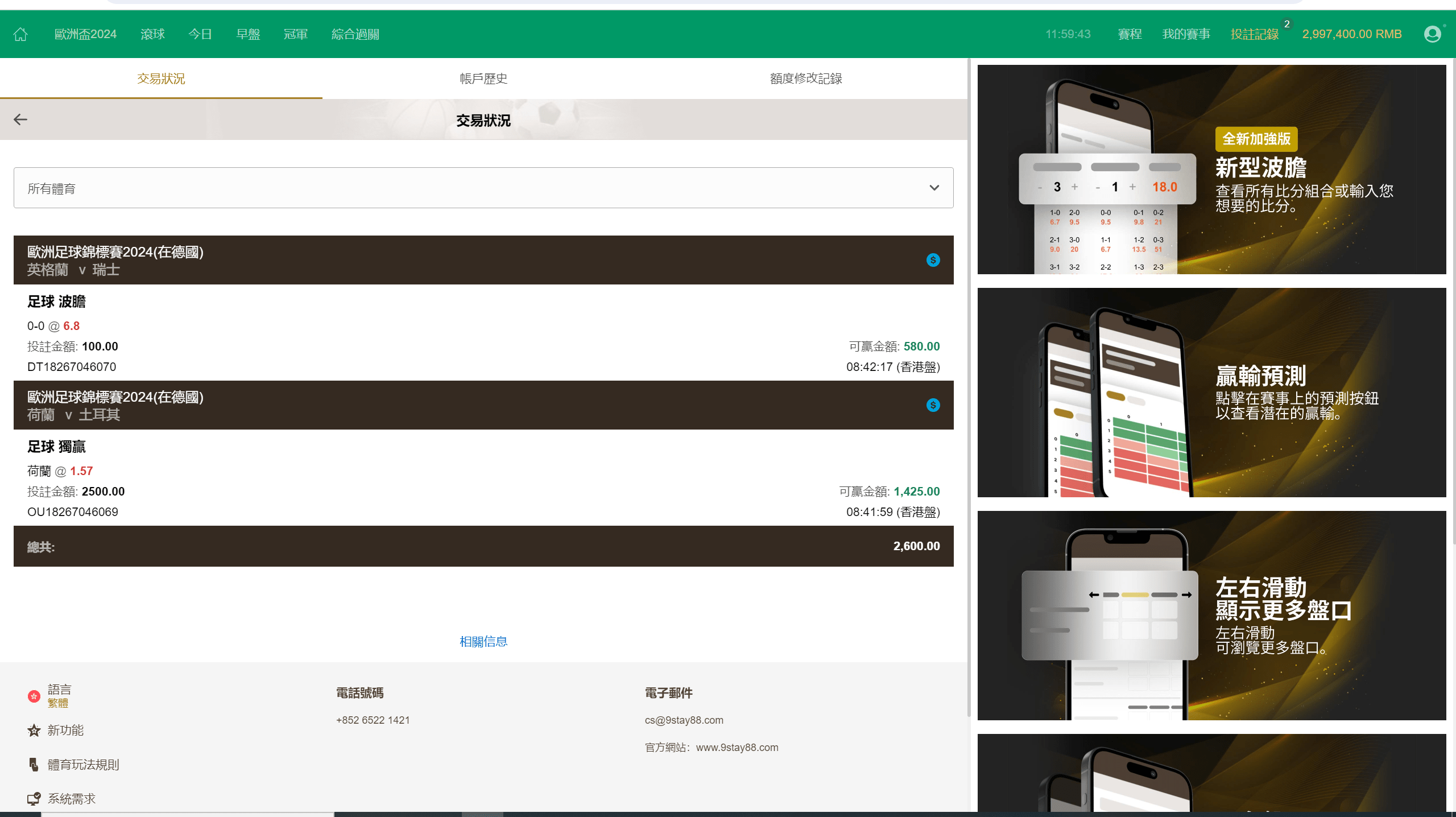The image size is (1456, 817).
Task: Click cash-out dollar icon for 英格蘭 v 瑞士
Action: (x=933, y=260)
